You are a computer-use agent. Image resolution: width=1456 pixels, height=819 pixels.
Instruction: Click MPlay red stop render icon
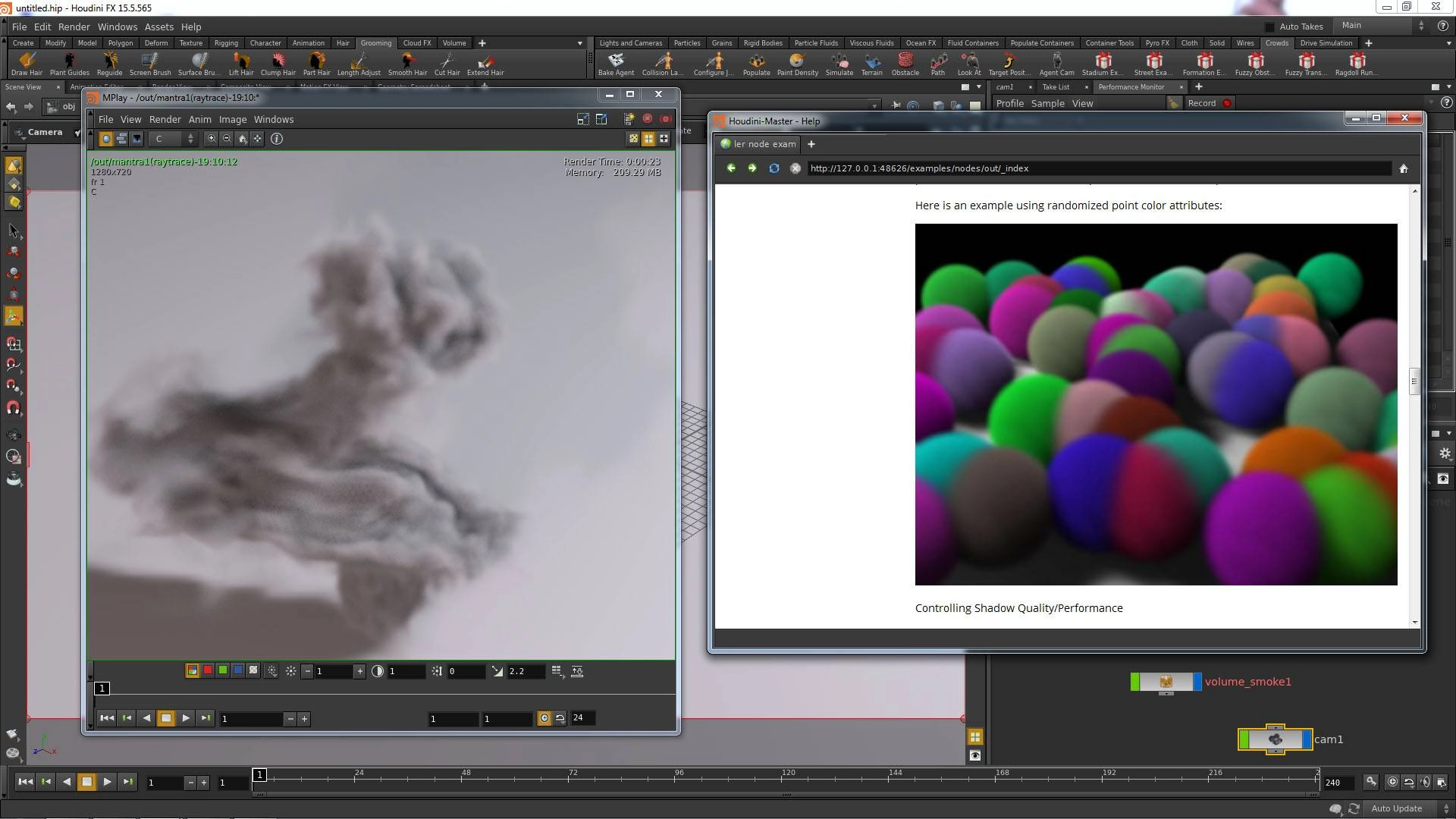648,119
